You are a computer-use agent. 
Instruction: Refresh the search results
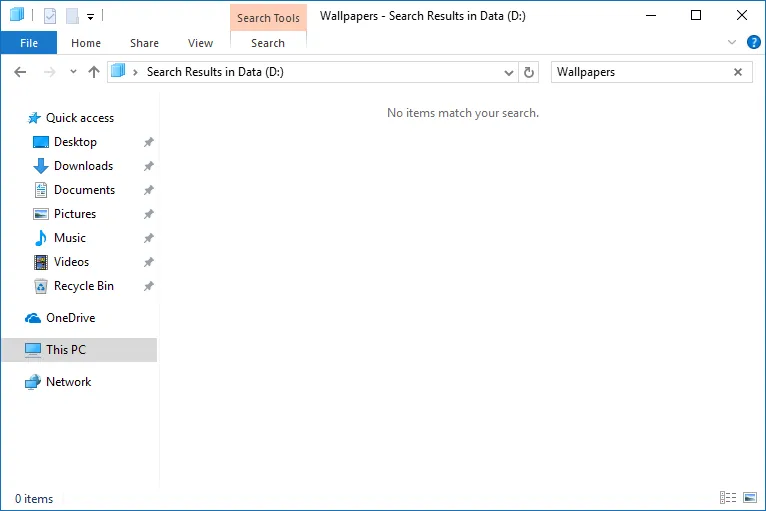pos(529,73)
